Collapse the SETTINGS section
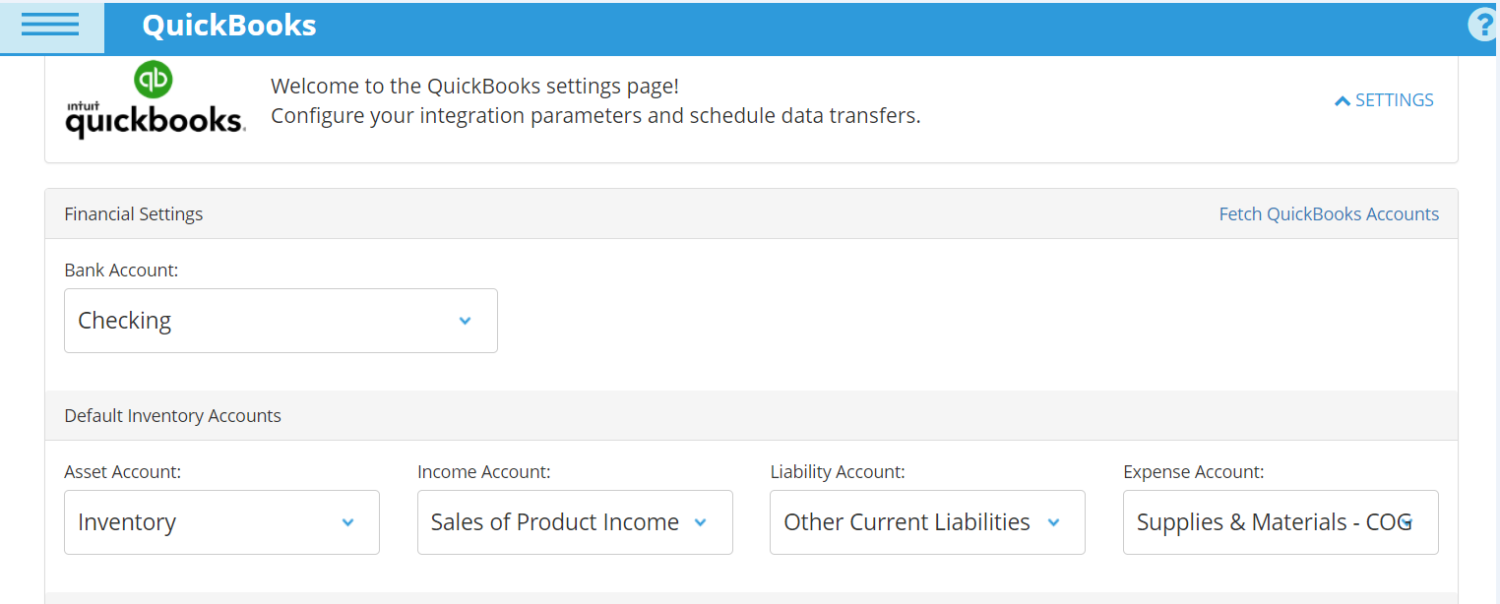Image resolution: width=1500 pixels, height=604 pixels. click(x=1384, y=100)
